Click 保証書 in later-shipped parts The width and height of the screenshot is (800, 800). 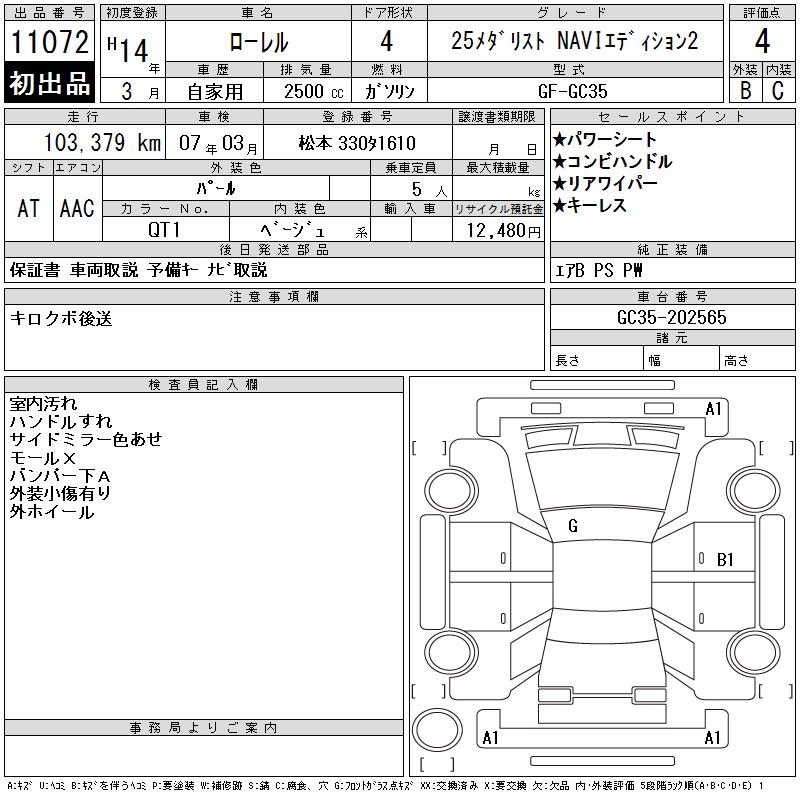click(35, 270)
